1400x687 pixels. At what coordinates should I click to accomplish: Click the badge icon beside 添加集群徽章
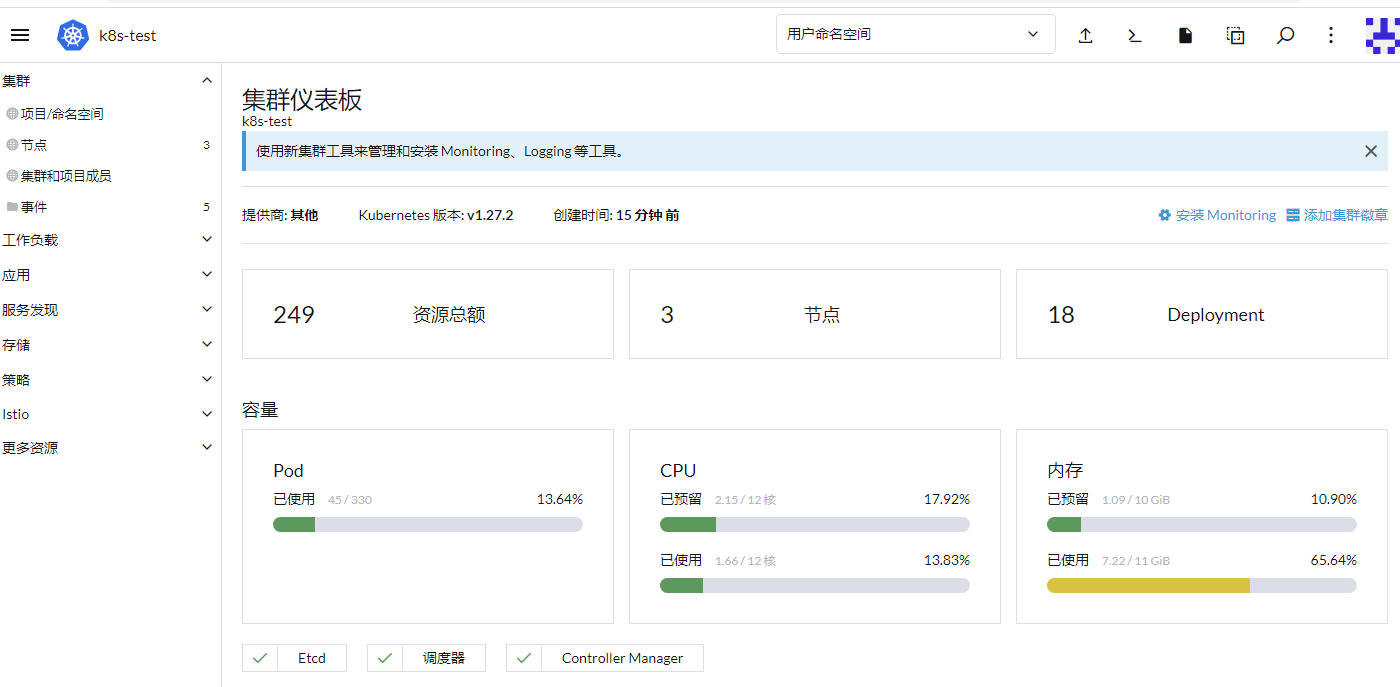coord(1293,215)
